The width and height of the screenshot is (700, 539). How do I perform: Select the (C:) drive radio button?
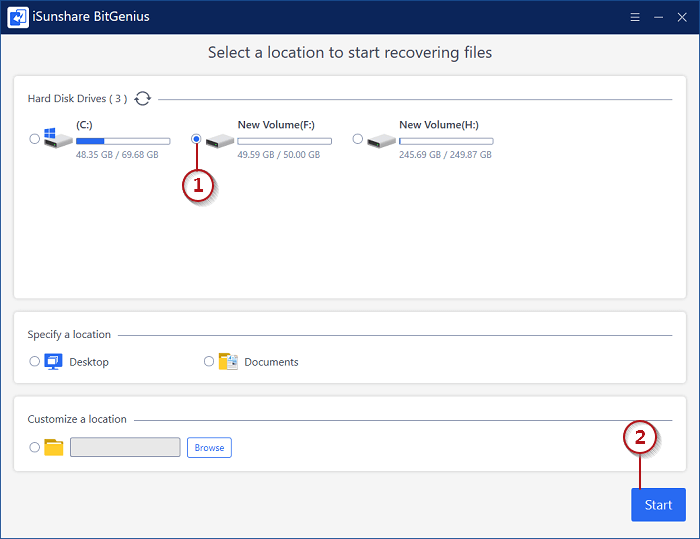(35, 139)
